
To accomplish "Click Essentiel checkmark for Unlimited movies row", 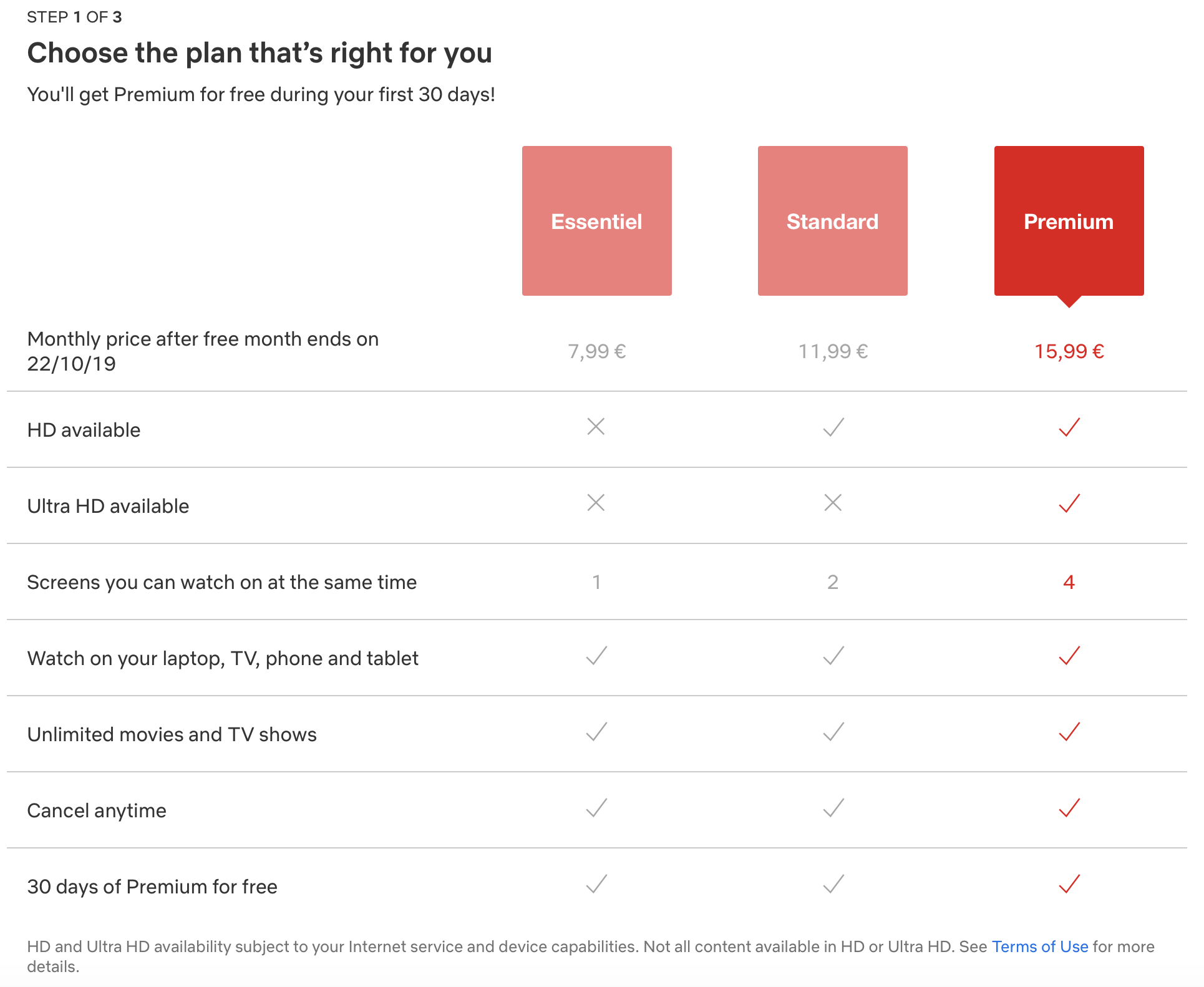I will pyautogui.click(x=597, y=731).
